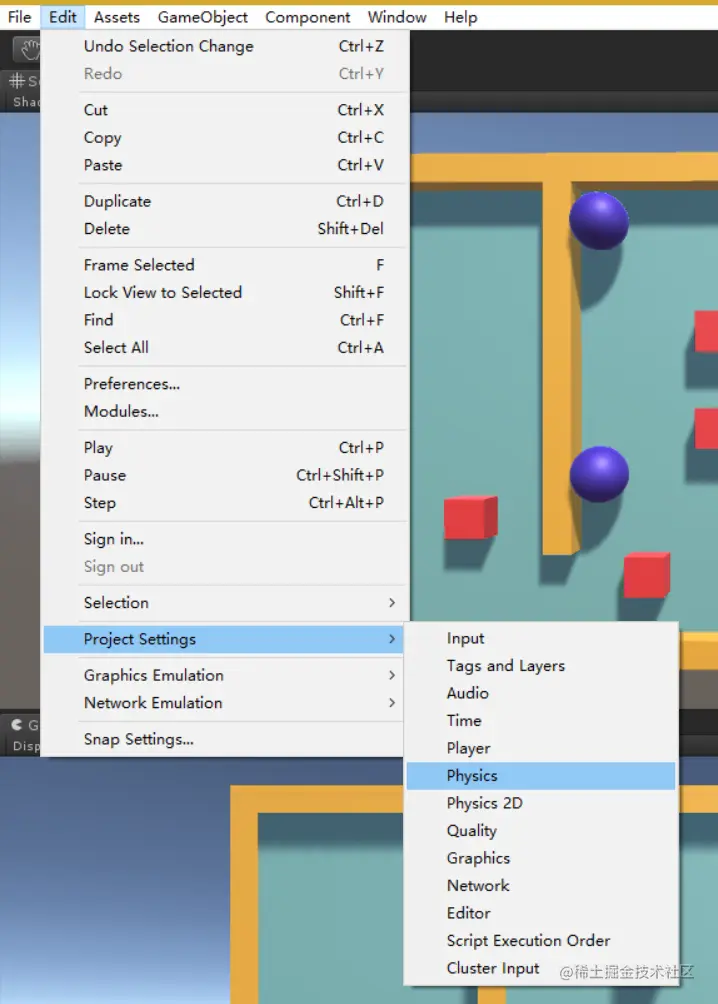This screenshot has width=718, height=1004.
Task: Open Cluster Input settings
Action: pos(541,968)
